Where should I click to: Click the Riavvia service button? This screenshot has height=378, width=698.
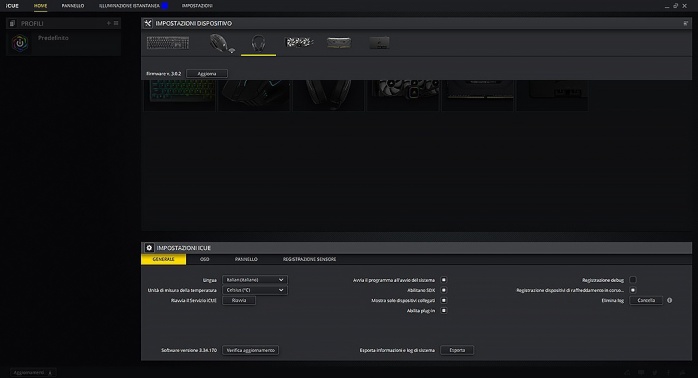pyautogui.click(x=239, y=301)
